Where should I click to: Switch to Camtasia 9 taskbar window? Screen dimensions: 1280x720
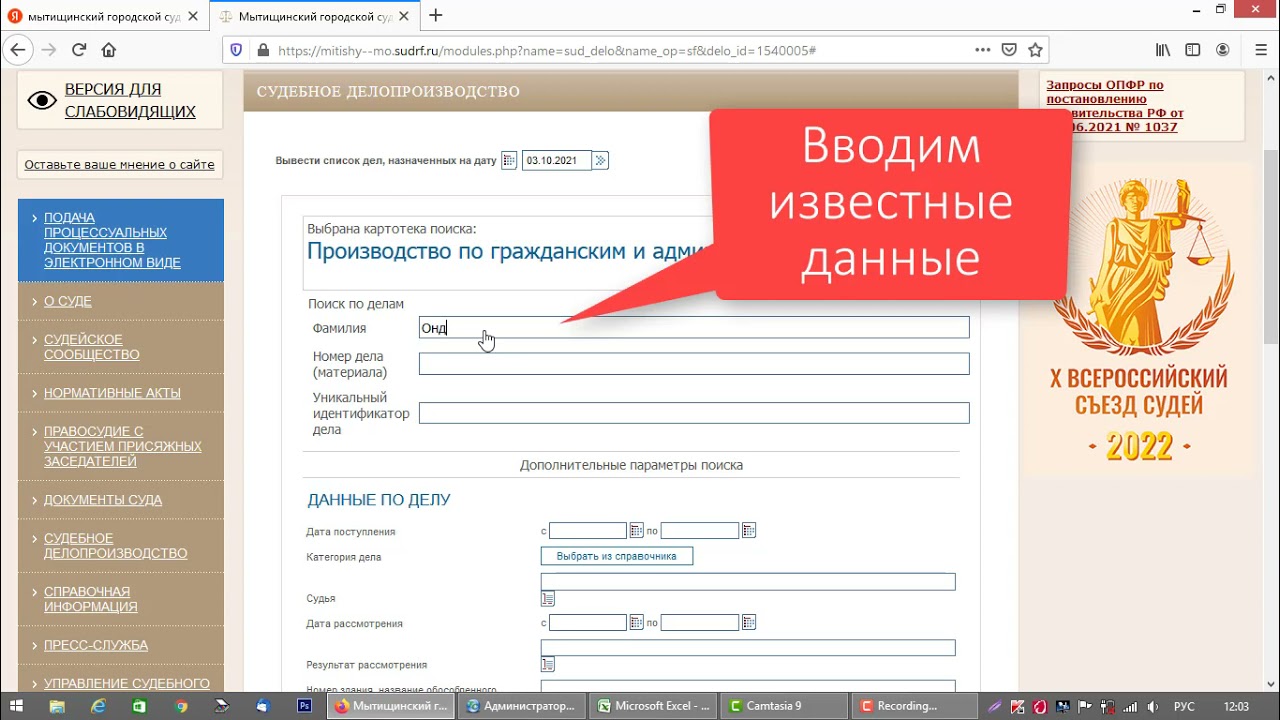pyautogui.click(x=783, y=706)
